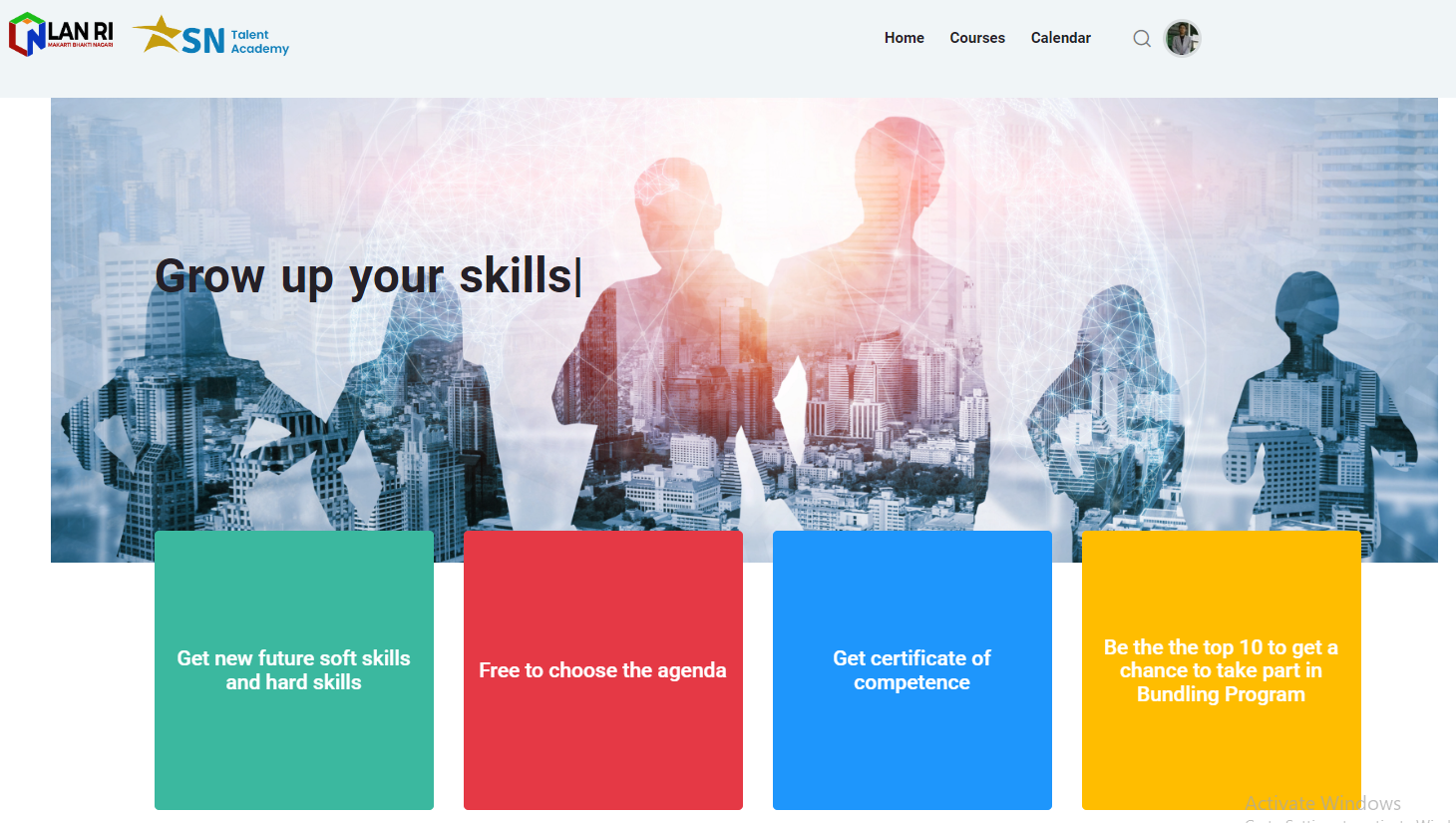
Task: Click the red Free to choose the agenda card
Action: [603, 670]
